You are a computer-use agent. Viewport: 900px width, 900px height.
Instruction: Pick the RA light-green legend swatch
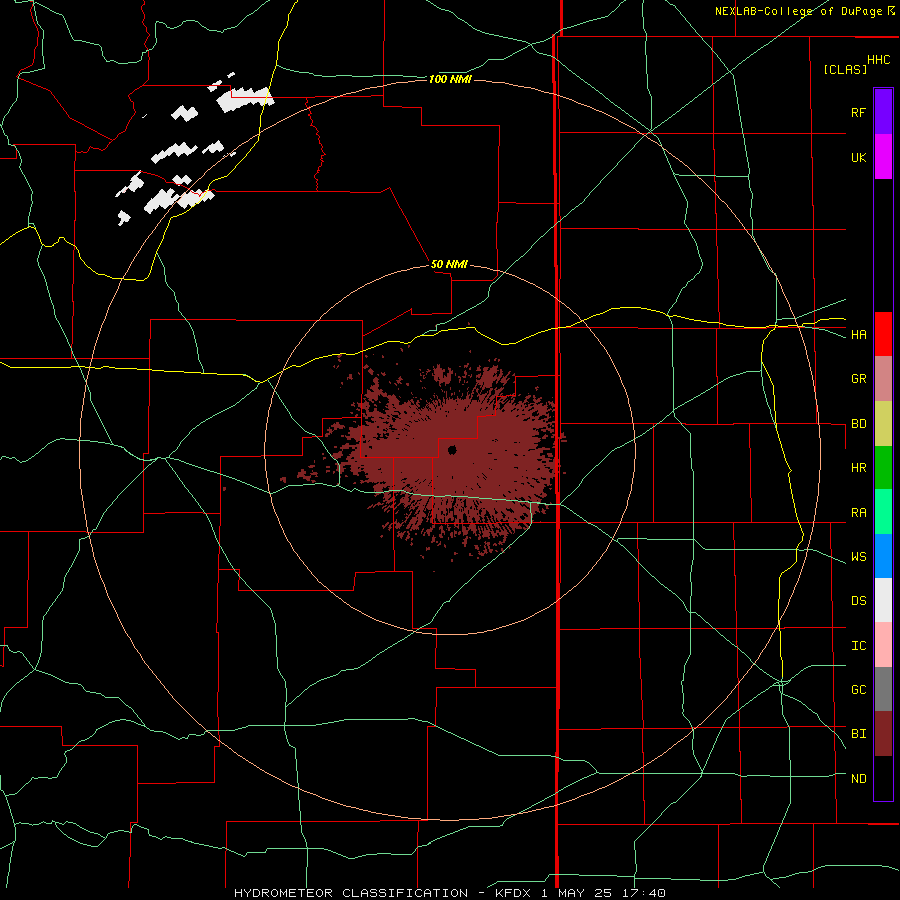coord(883,512)
